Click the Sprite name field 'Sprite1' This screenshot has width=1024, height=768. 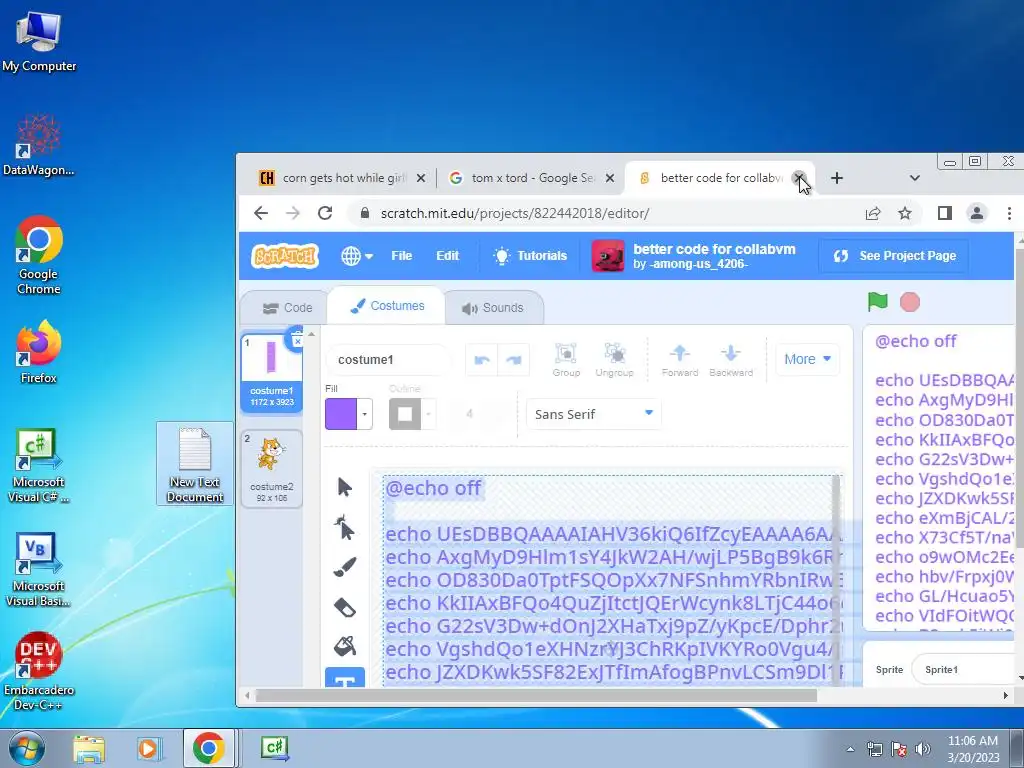[965, 669]
